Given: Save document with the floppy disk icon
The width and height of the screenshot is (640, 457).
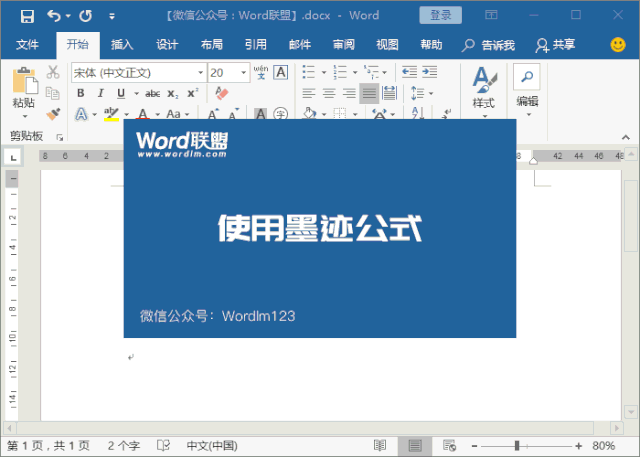Looking at the screenshot, I should (x=27, y=16).
